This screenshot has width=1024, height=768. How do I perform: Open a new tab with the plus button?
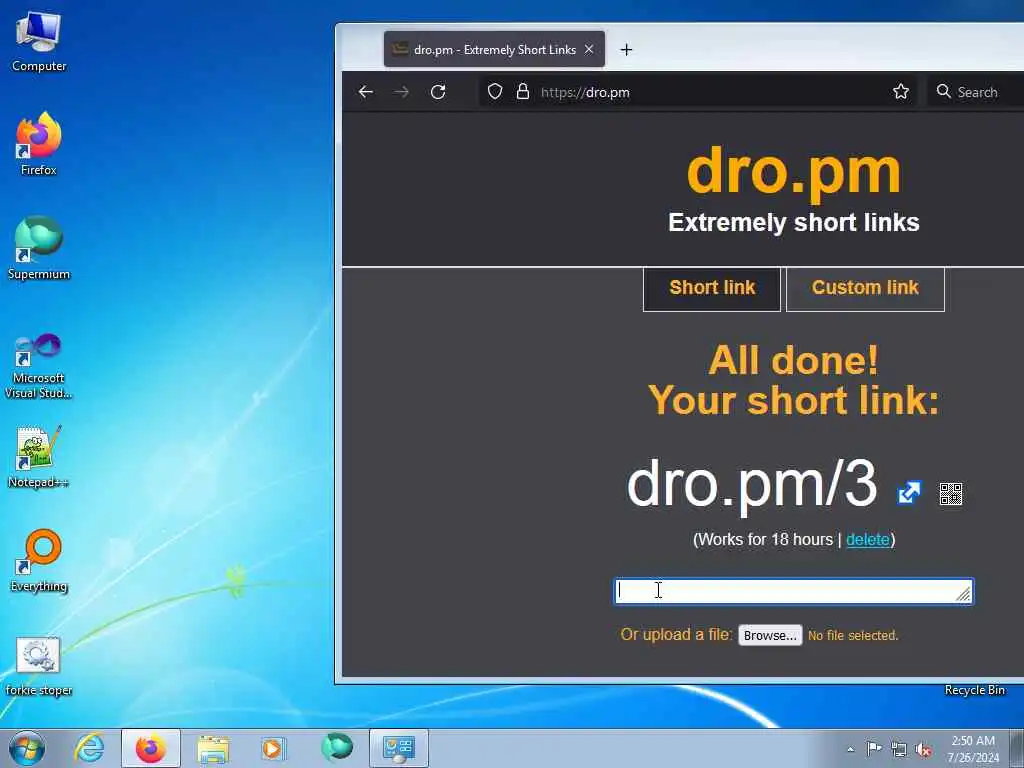click(626, 50)
